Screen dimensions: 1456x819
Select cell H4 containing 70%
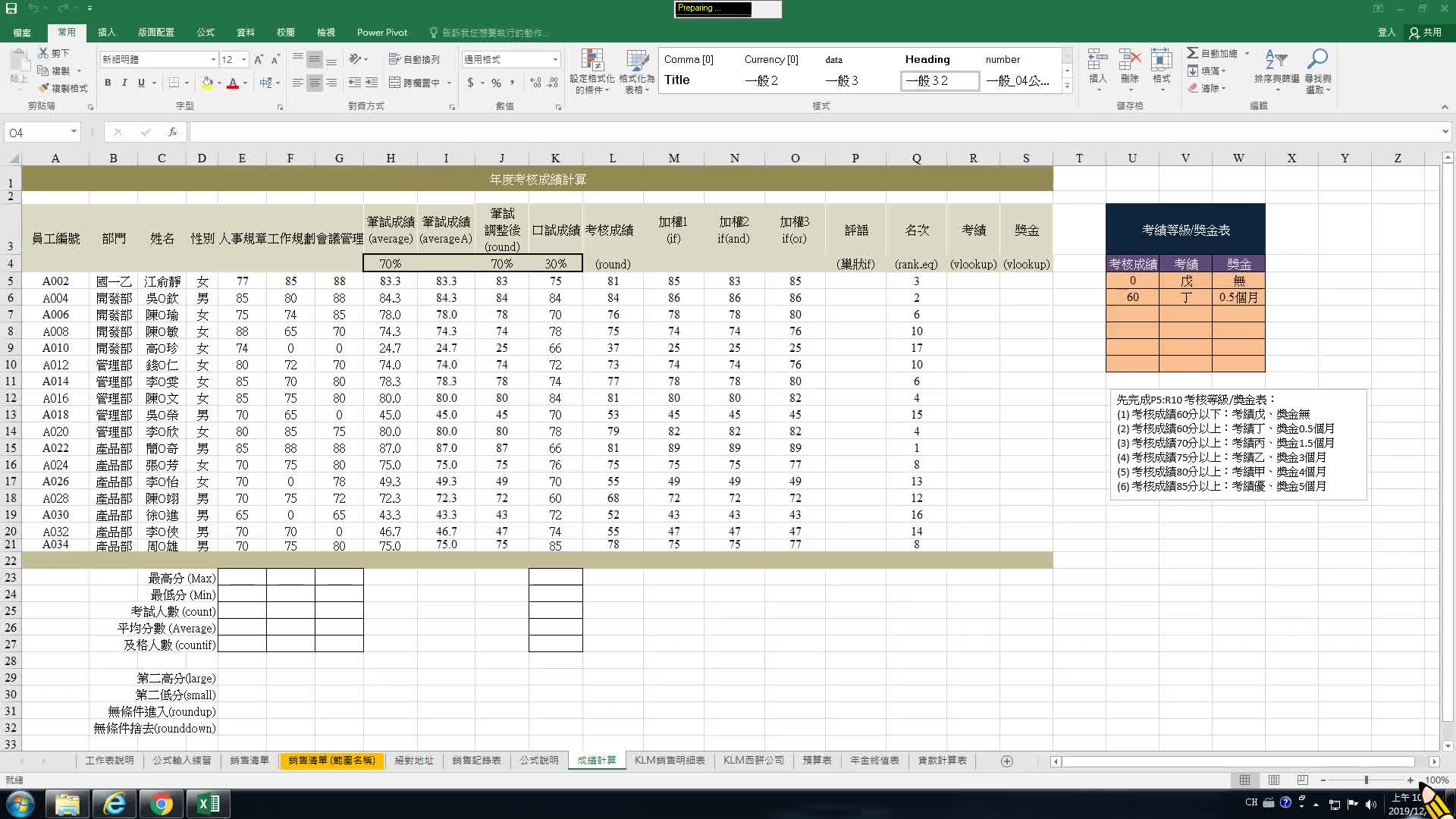click(391, 264)
